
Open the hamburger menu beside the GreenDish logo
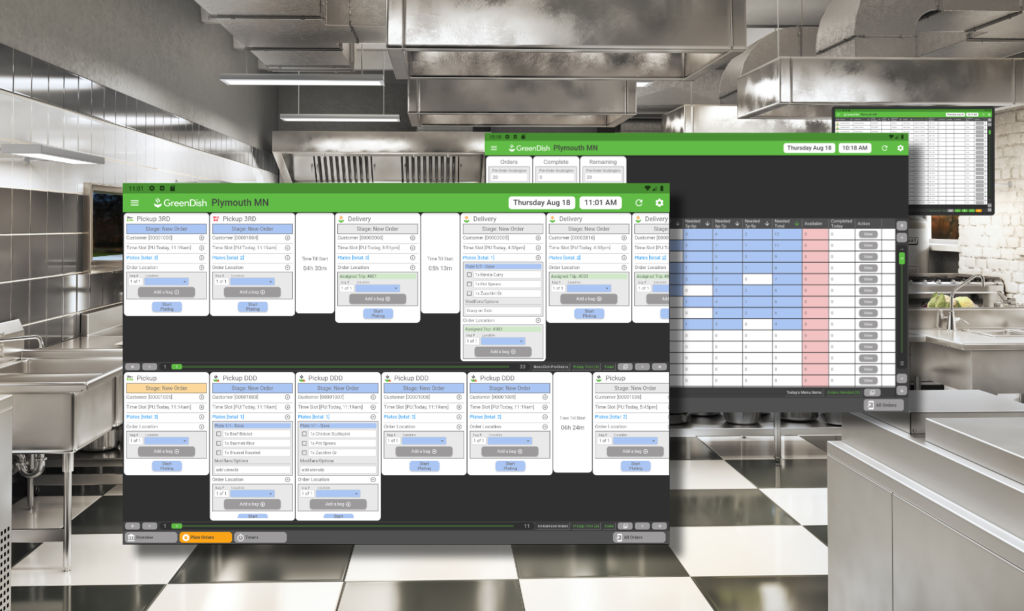(x=136, y=202)
